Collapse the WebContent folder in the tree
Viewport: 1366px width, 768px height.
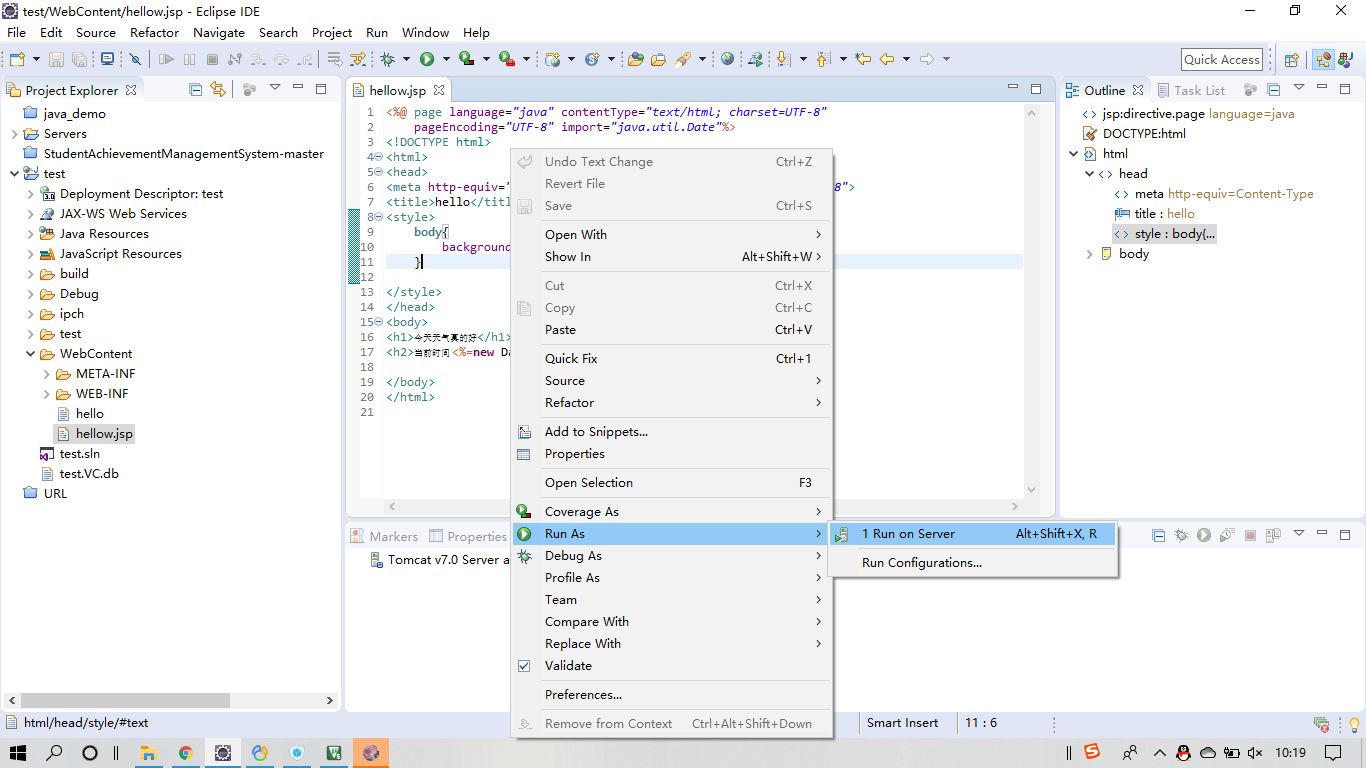coord(31,354)
